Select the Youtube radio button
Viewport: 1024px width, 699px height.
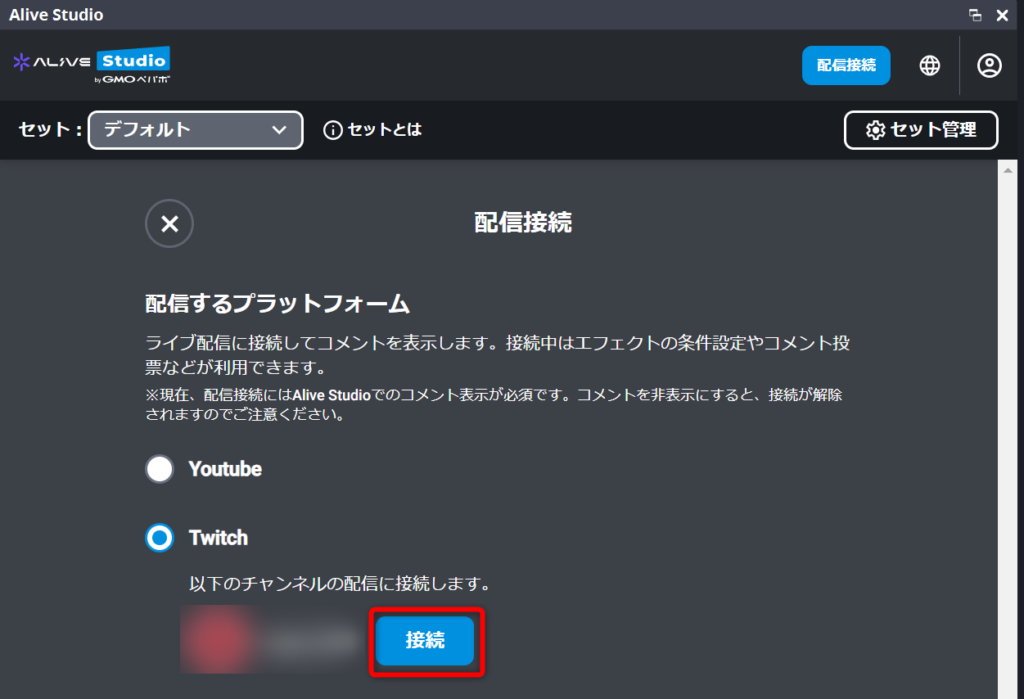pos(160,469)
